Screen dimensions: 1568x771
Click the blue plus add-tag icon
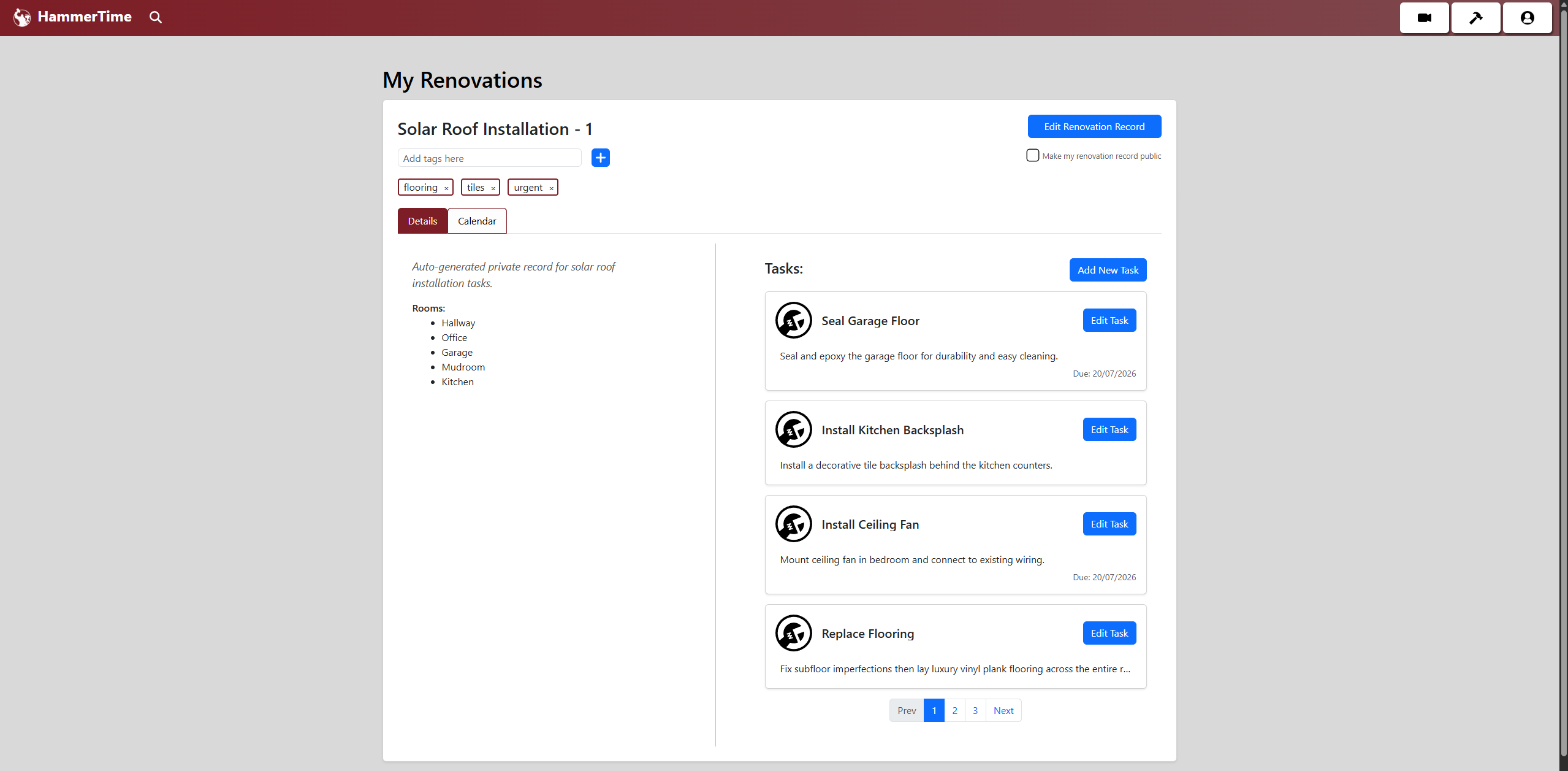coord(600,158)
